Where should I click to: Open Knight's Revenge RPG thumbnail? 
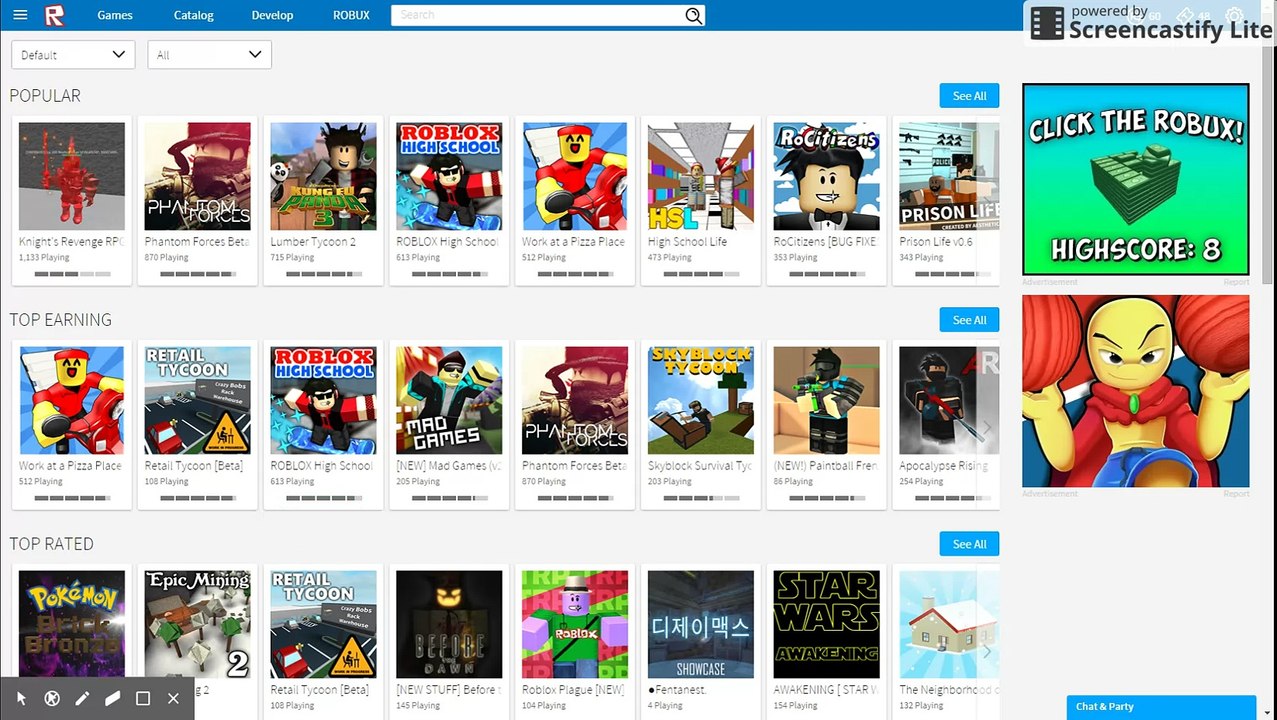[x=72, y=176]
